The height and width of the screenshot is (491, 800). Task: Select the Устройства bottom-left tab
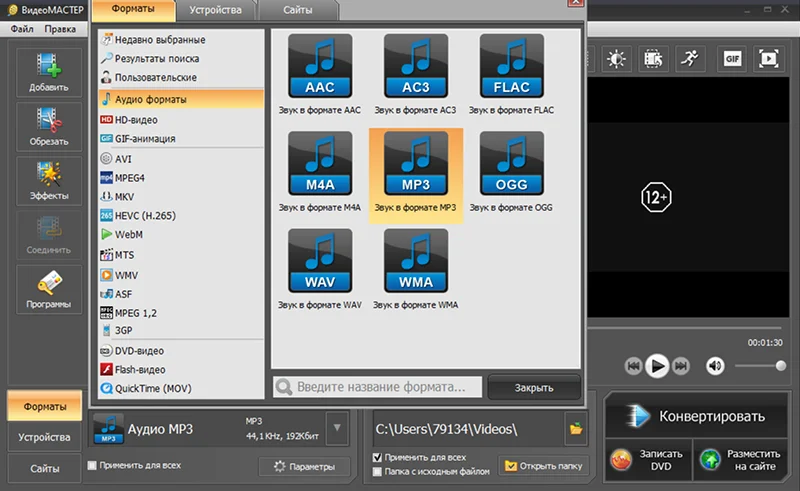44,437
